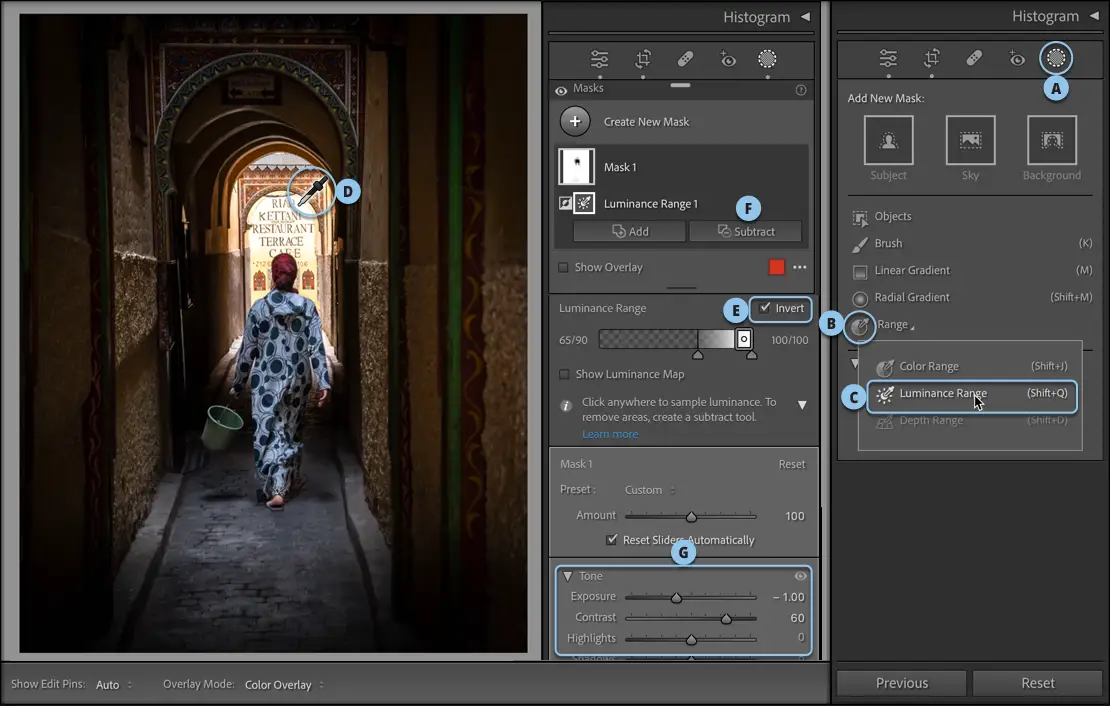Collapse the Tone section triangle
The height and width of the screenshot is (706, 1110).
point(567,576)
